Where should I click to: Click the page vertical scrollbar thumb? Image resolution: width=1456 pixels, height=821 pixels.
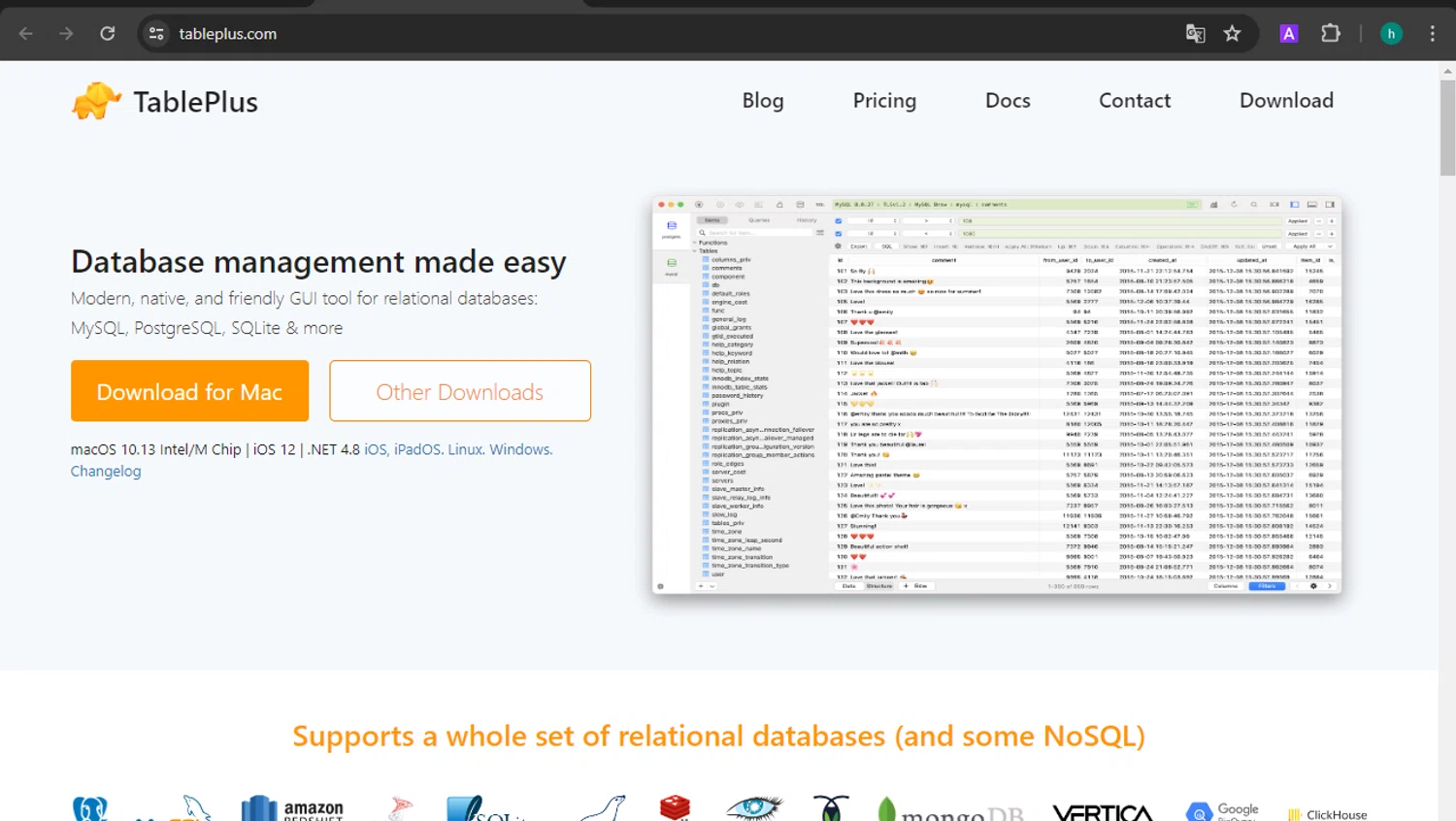click(x=1447, y=127)
